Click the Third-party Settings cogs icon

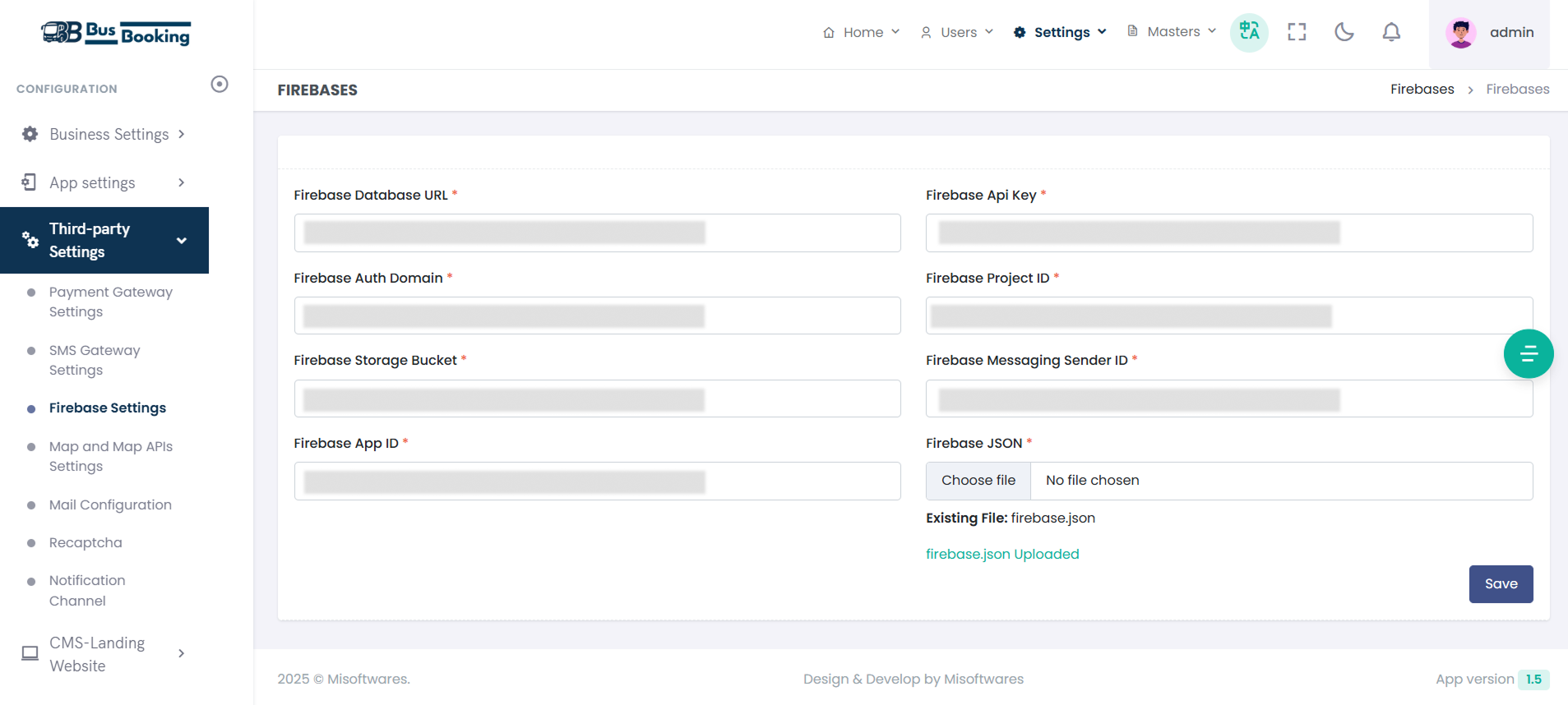(x=30, y=240)
